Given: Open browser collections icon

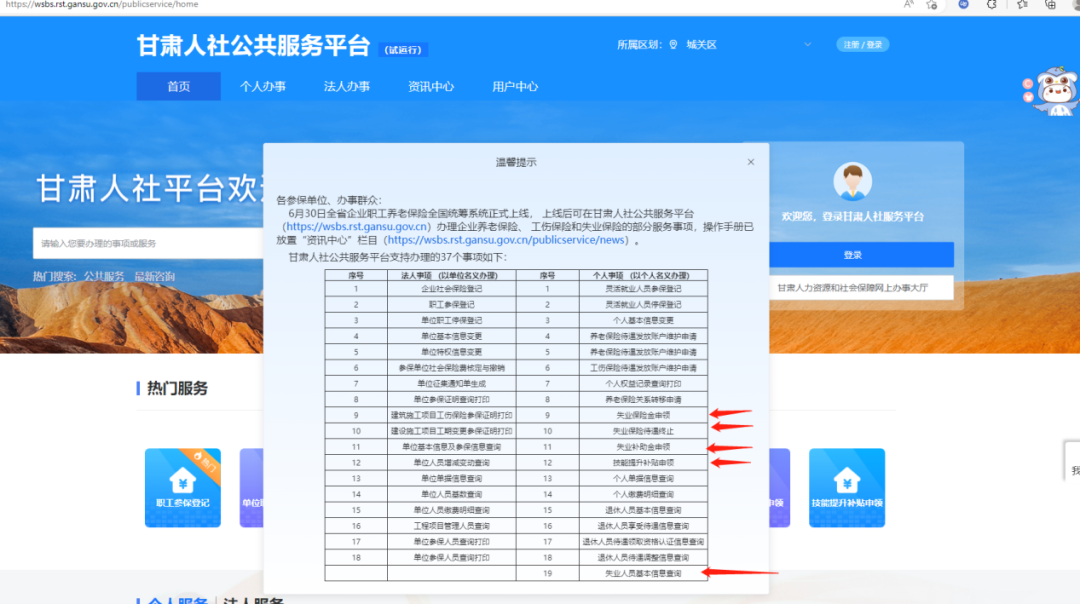Looking at the screenshot, I should click(1050, 5).
